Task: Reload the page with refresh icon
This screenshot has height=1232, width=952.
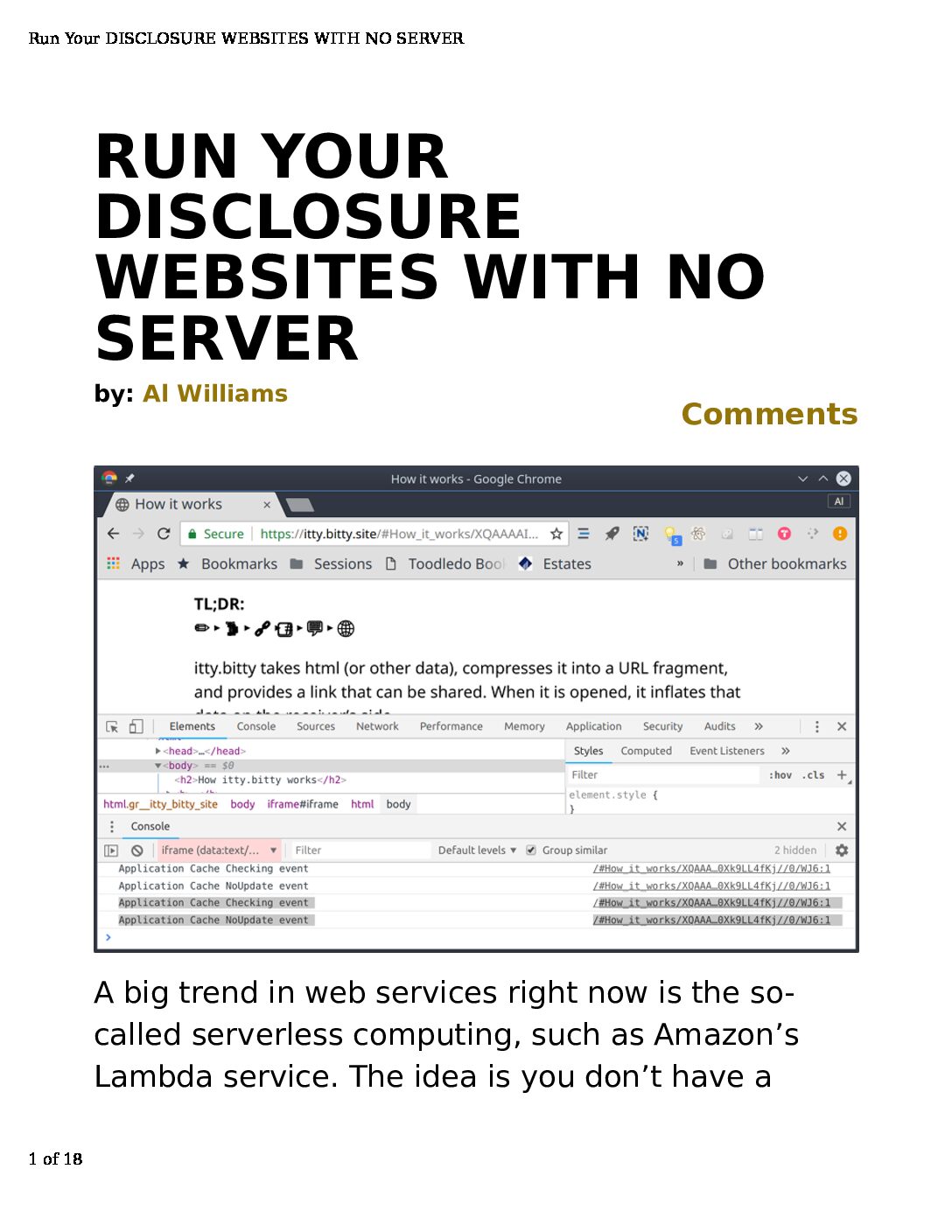Action: tap(164, 534)
